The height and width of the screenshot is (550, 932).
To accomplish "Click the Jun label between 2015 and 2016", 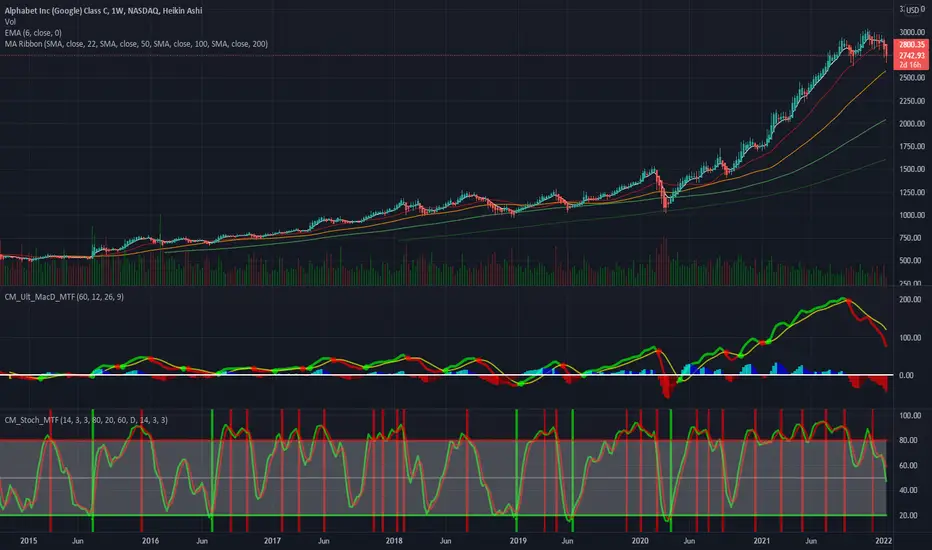I will coord(78,540).
